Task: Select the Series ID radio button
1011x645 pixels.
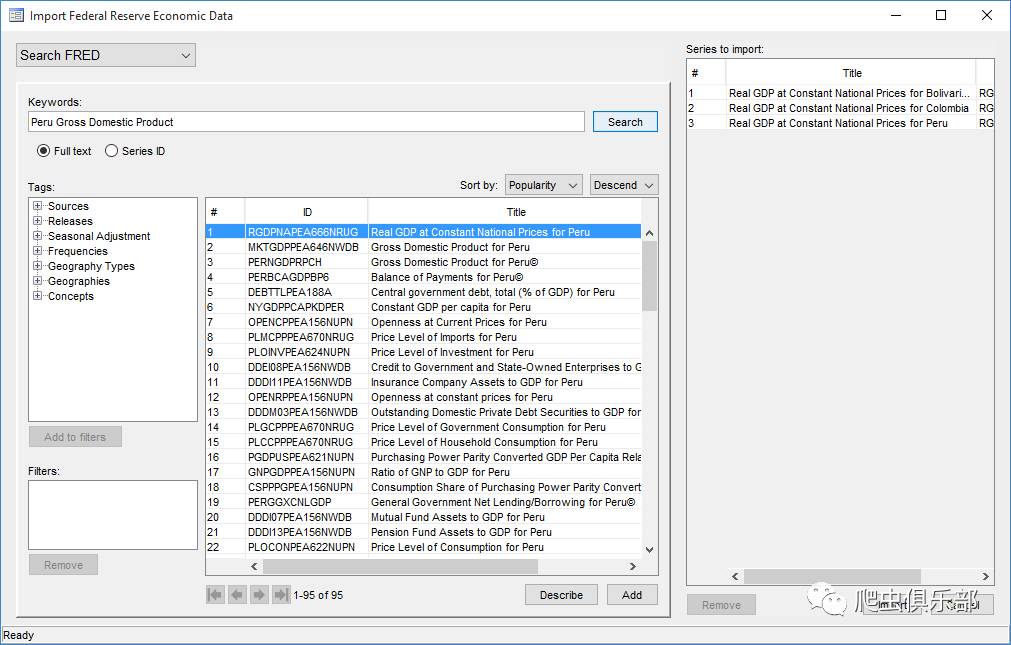Action: coord(112,151)
